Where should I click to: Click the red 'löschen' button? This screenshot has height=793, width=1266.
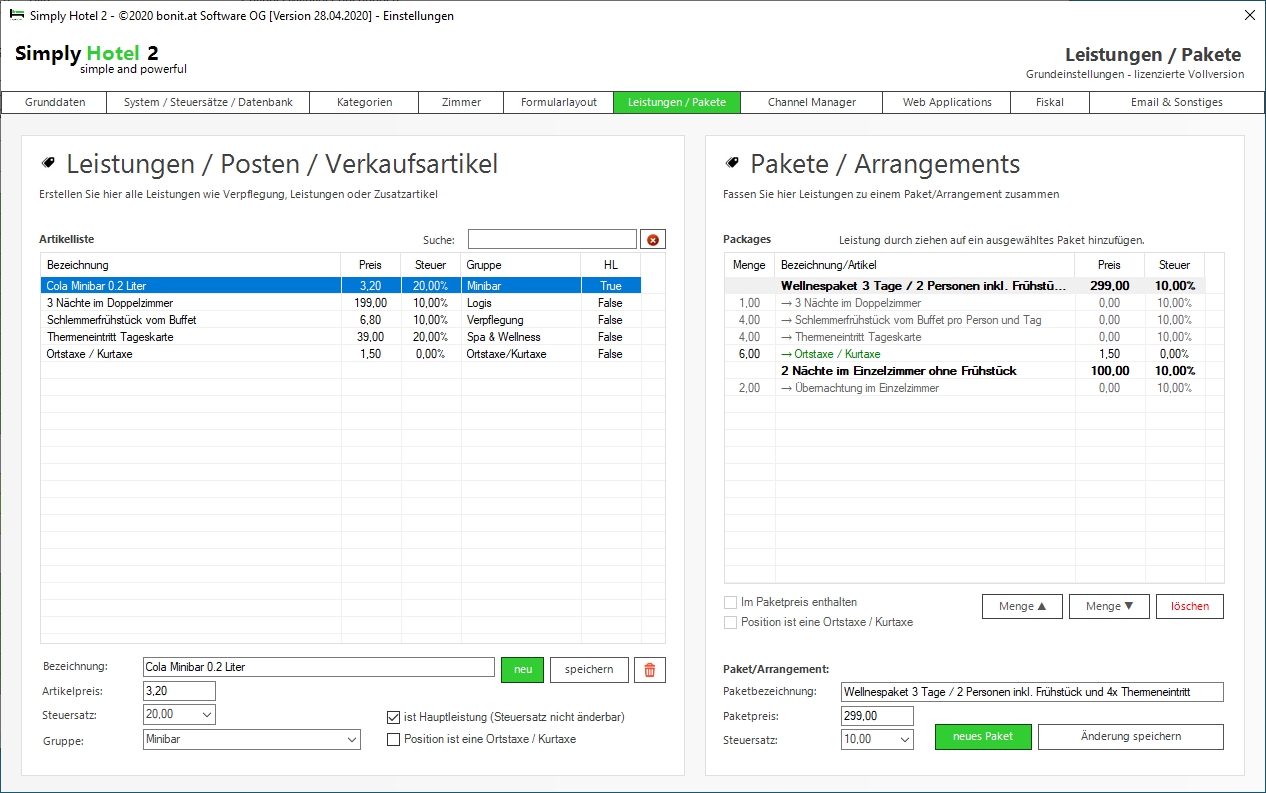tap(1190, 606)
